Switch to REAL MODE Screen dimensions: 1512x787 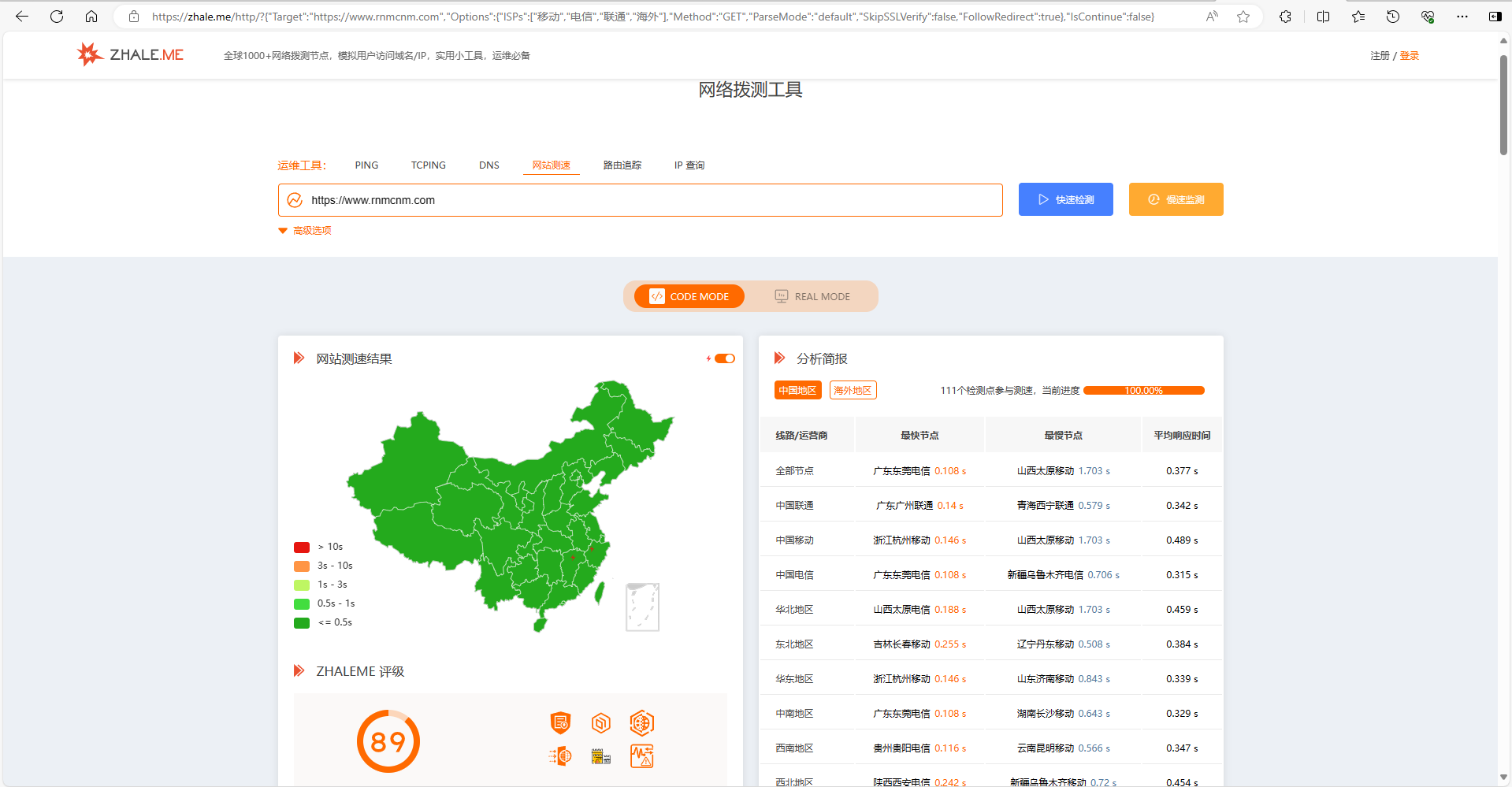point(812,296)
